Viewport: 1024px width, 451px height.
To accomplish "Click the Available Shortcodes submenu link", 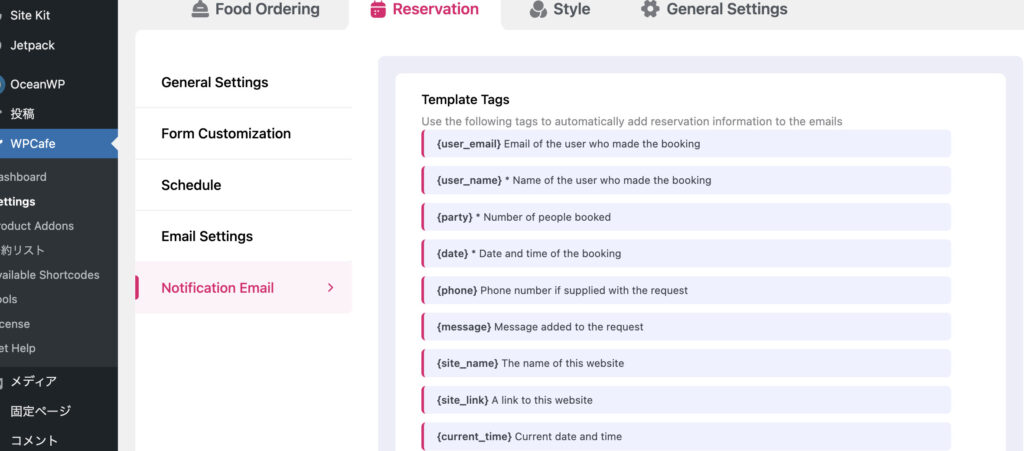I will click(x=50, y=275).
